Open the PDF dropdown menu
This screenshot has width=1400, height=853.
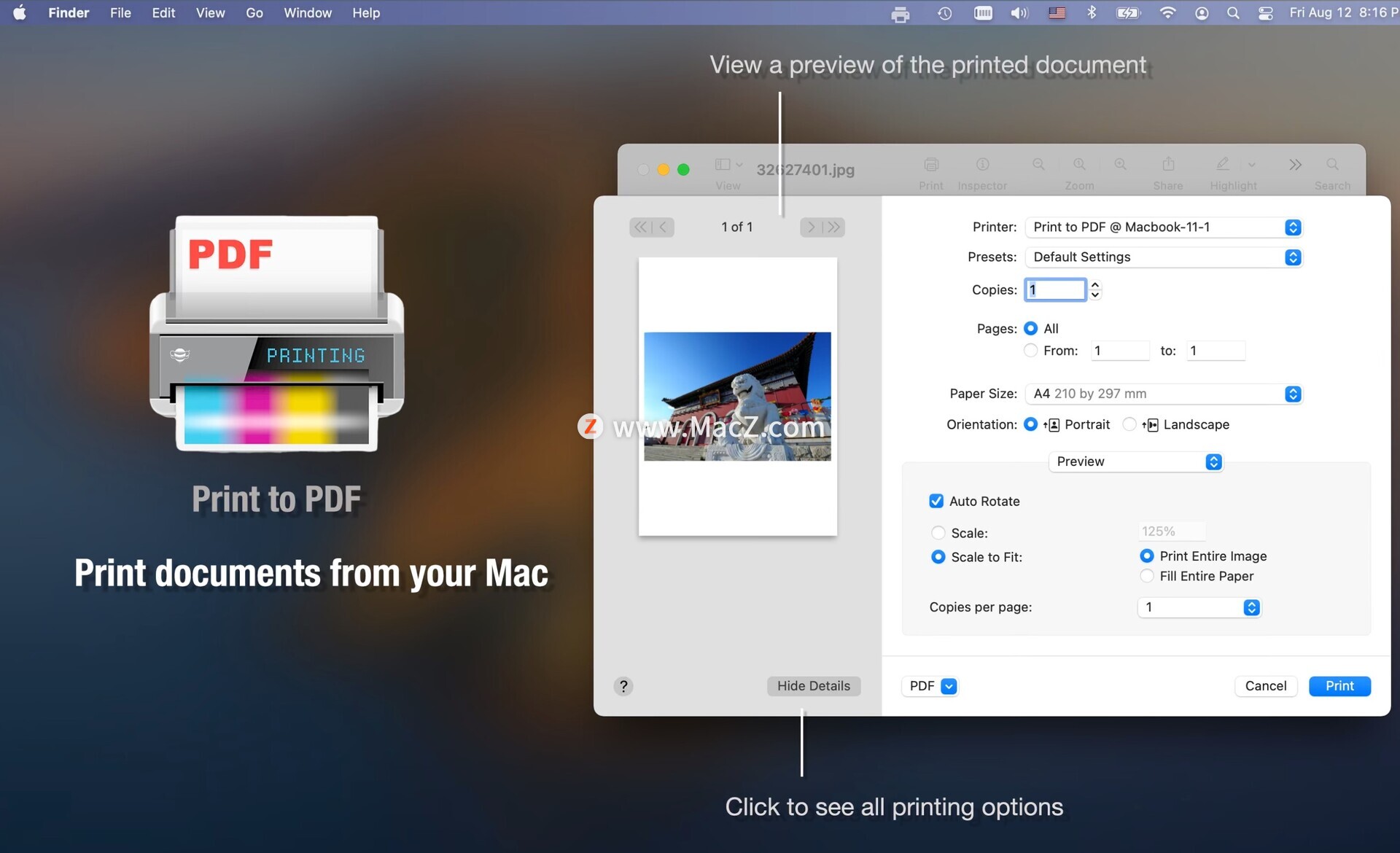pos(930,686)
